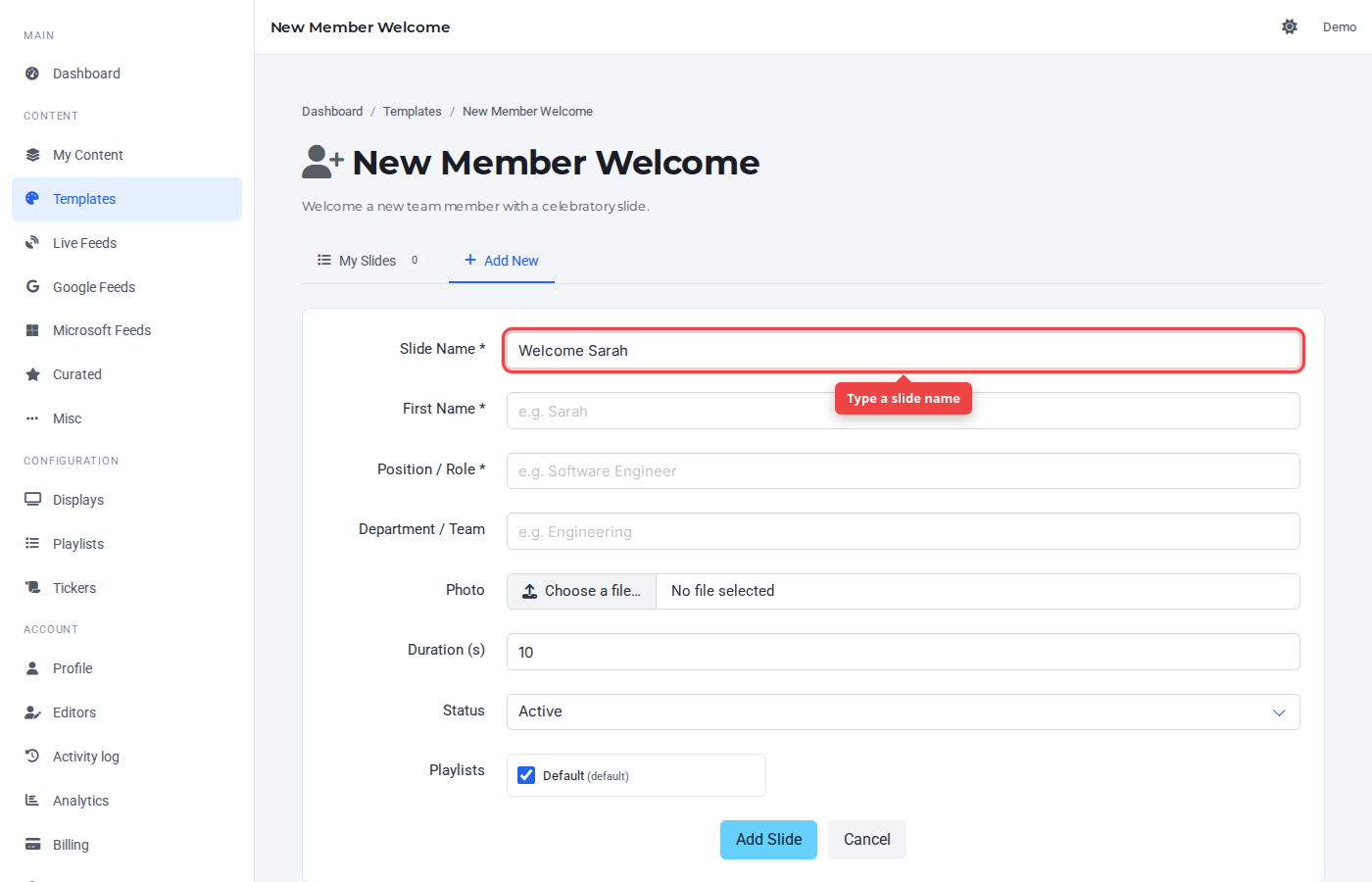This screenshot has height=882, width=1372.
Task: Switch to the My Slides tab
Action: (x=369, y=261)
